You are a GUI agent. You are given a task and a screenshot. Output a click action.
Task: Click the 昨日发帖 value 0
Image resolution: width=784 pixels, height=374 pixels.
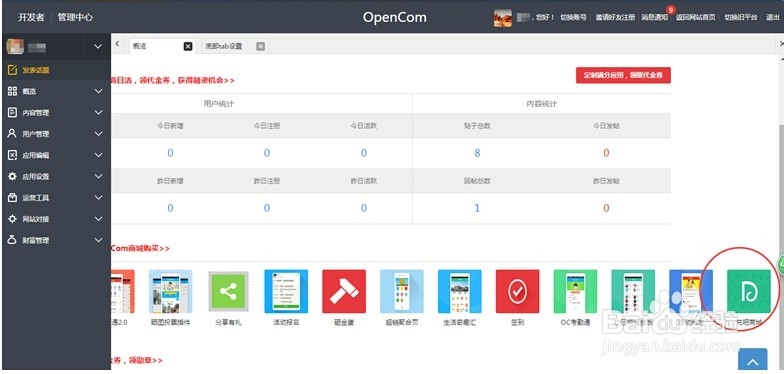pos(606,208)
